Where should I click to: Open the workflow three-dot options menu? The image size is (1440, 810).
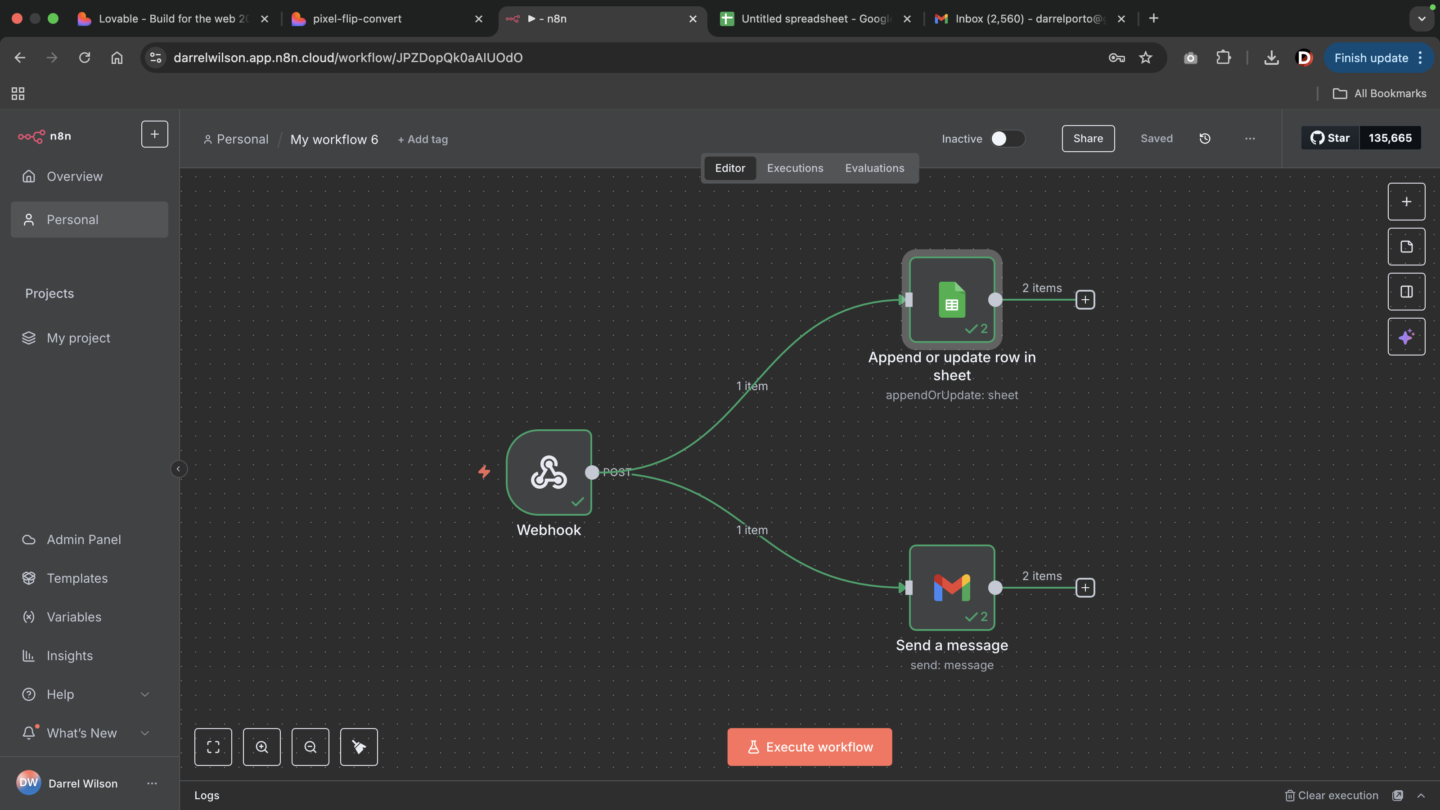1250,139
